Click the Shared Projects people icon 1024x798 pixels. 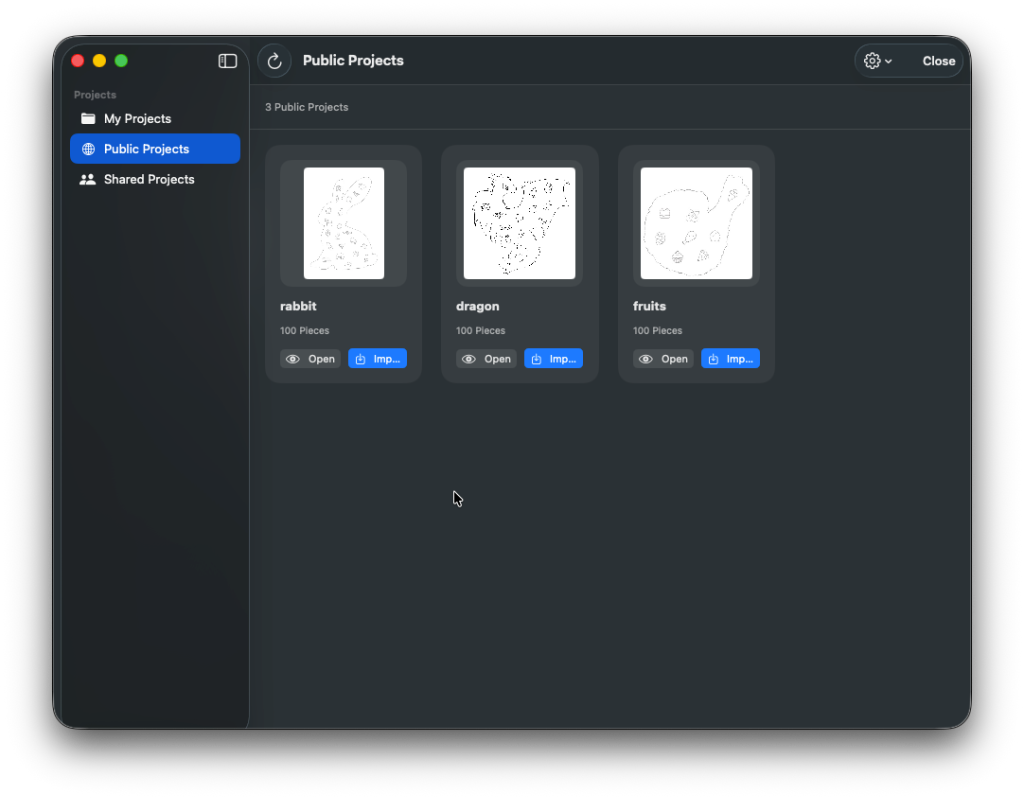[x=88, y=179]
